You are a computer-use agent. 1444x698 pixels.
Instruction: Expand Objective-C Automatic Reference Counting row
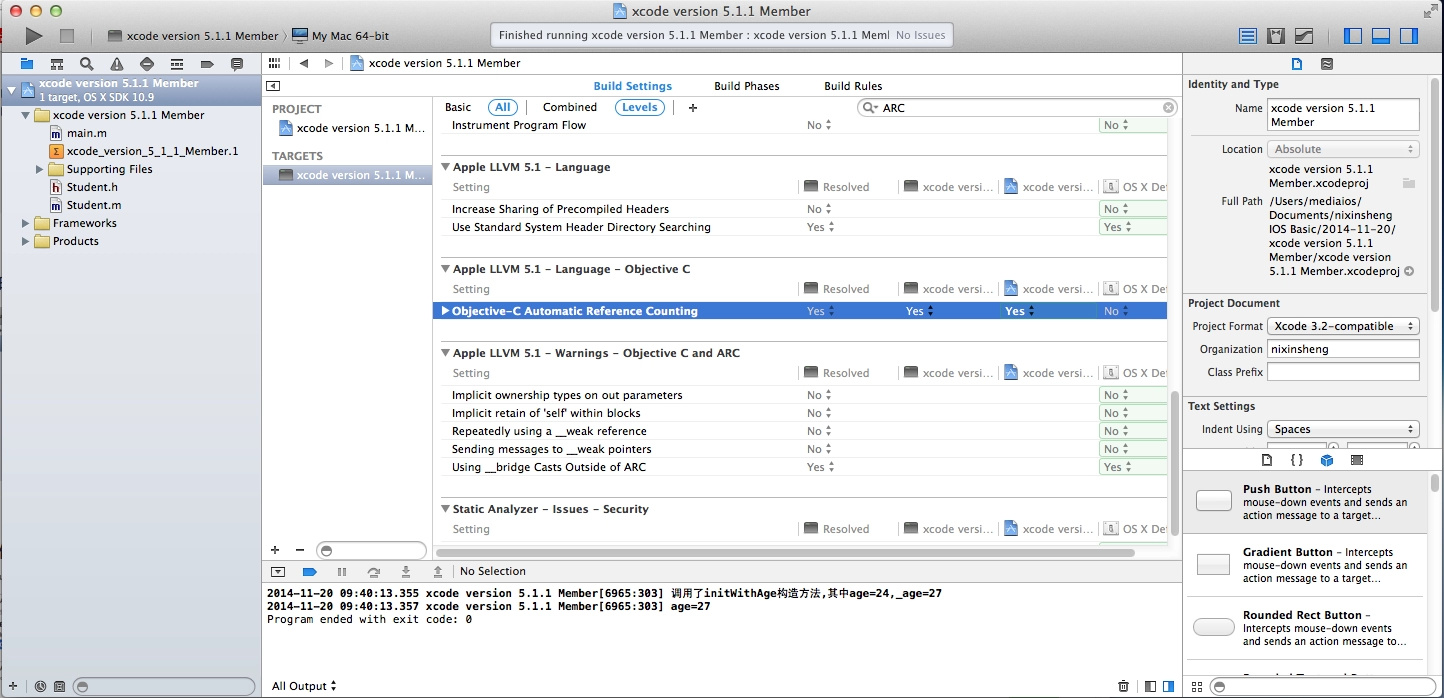click(446, 311)
